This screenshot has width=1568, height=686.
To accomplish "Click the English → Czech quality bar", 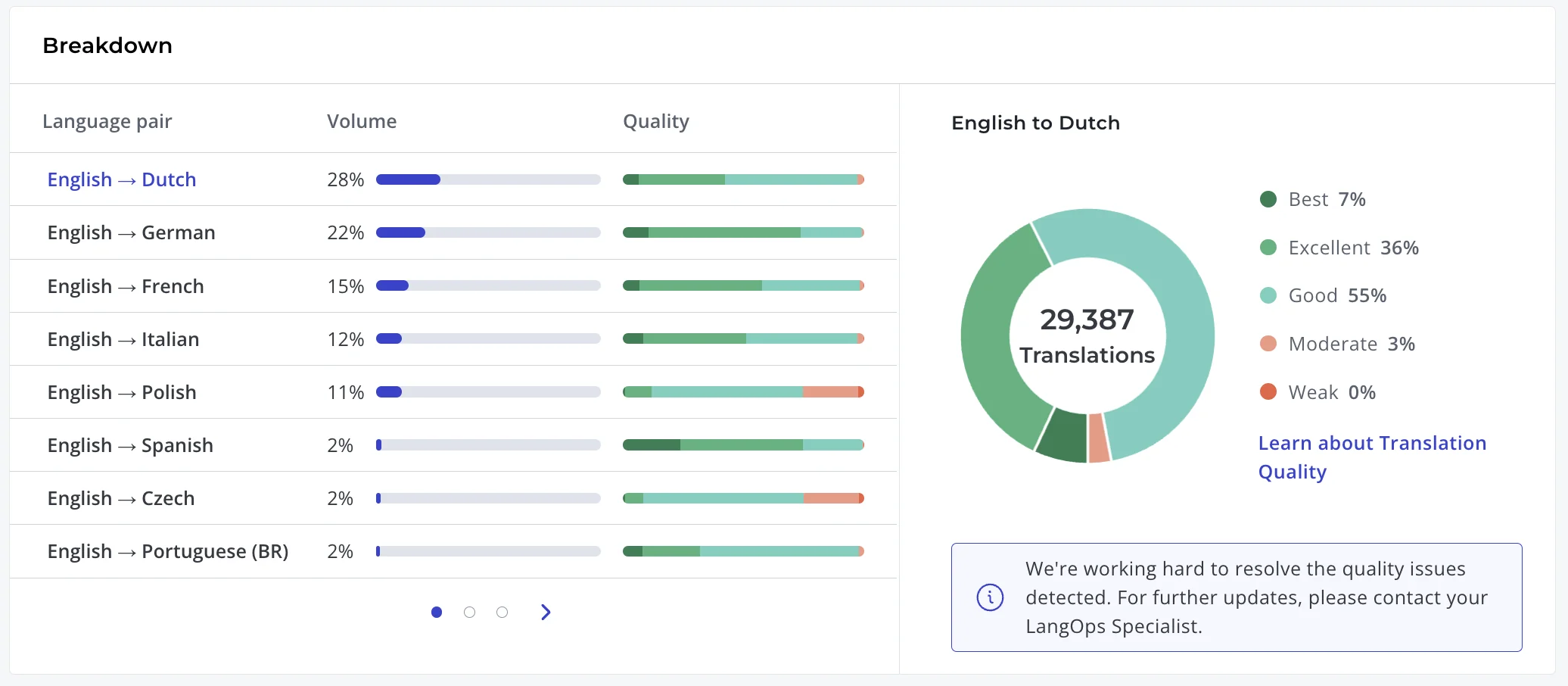I will tap(743, 498).
